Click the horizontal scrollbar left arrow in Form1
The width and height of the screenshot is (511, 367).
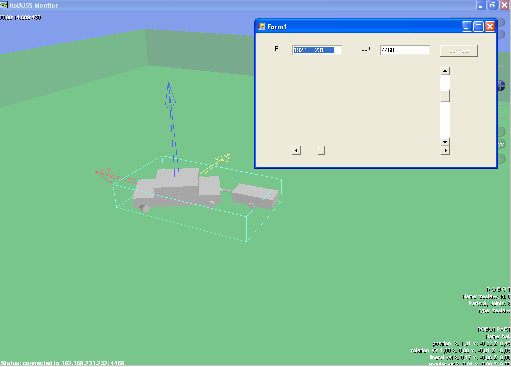[296, 150]
